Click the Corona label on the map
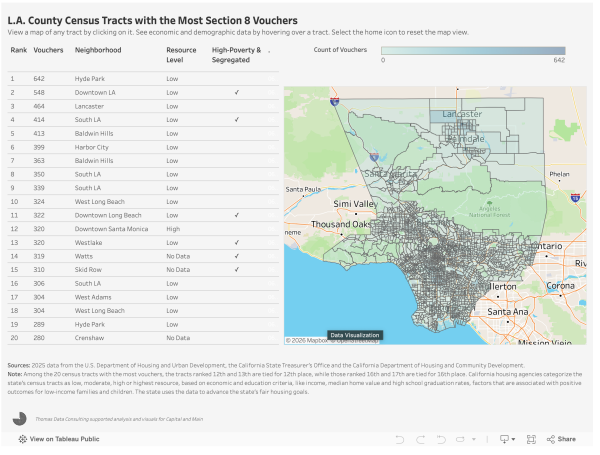Image resolution: width=600 pixels, height=455 pixels. (561, 286)
